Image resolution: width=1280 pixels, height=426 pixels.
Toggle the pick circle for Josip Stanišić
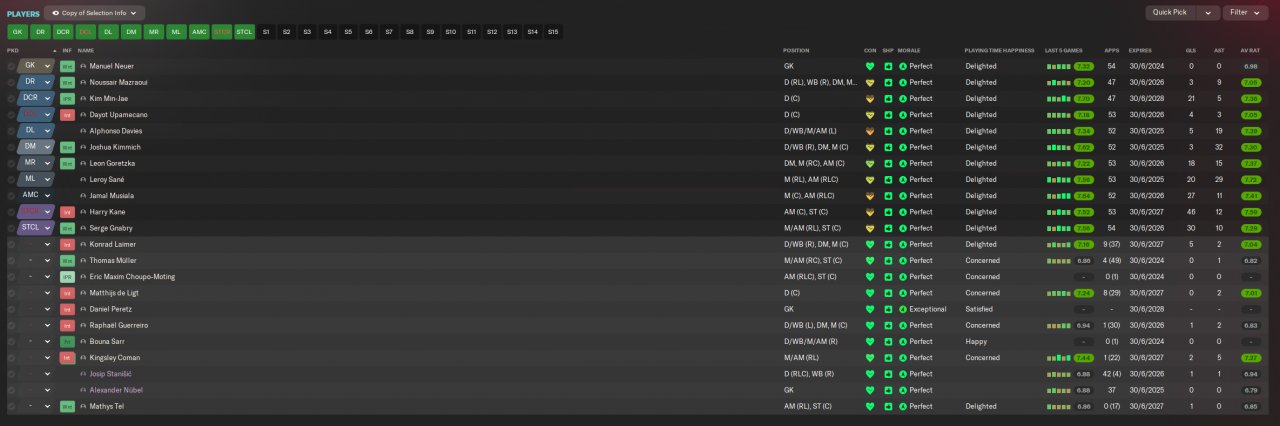(11, 374)
